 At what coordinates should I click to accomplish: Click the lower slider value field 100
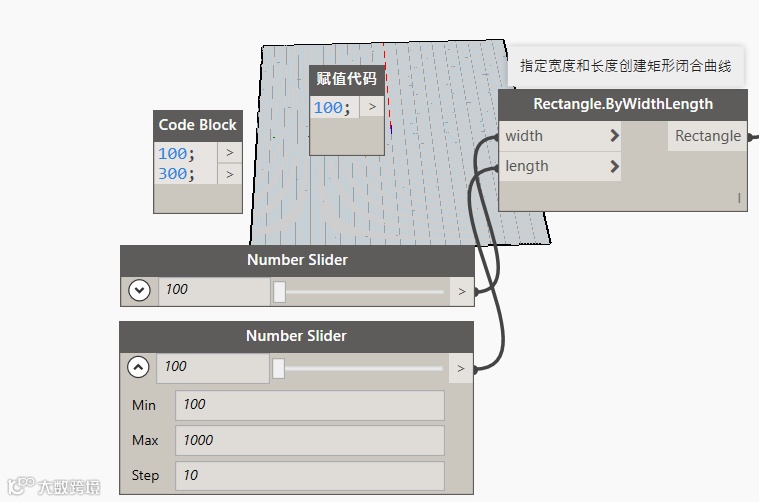pyautogui.click(x=213, y=367)
